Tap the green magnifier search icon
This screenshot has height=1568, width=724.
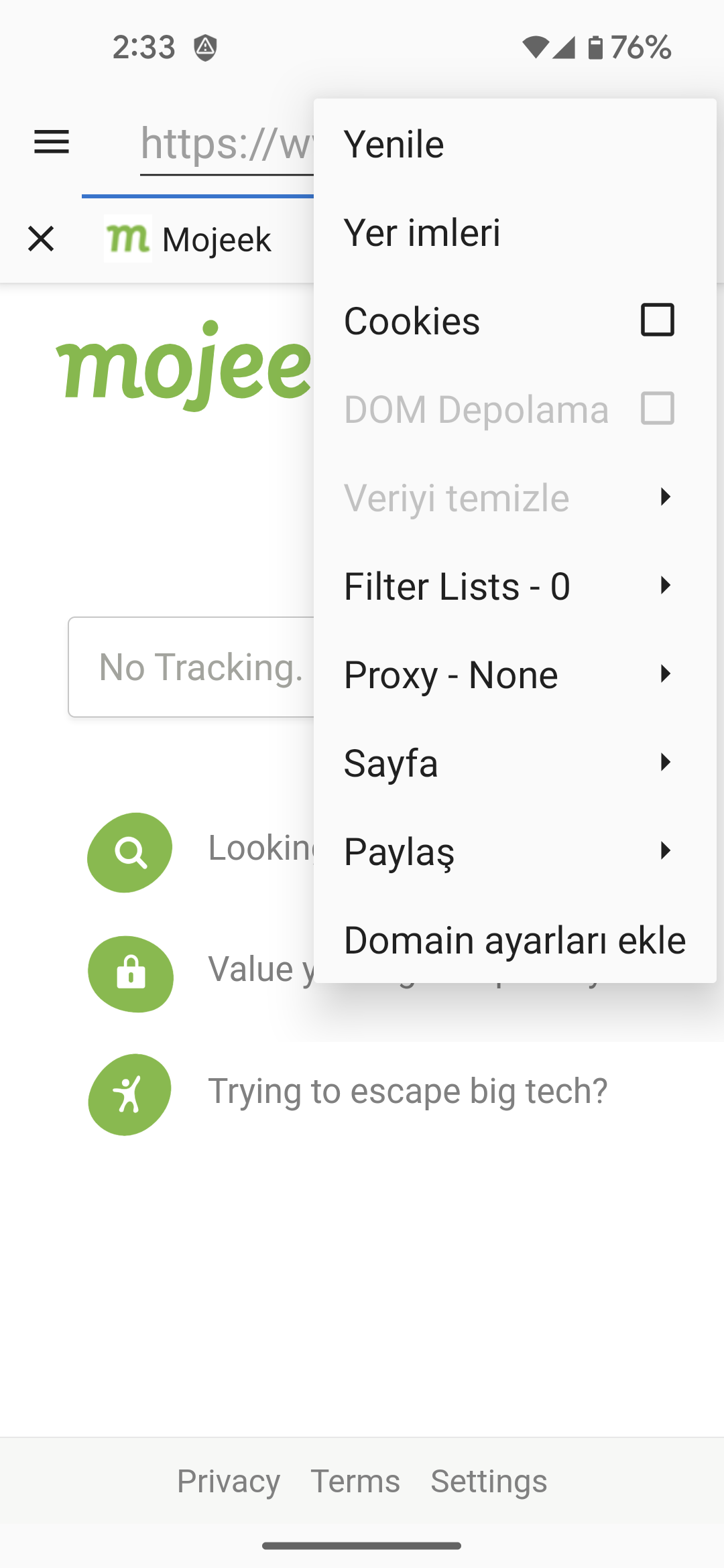click(130, 852)
